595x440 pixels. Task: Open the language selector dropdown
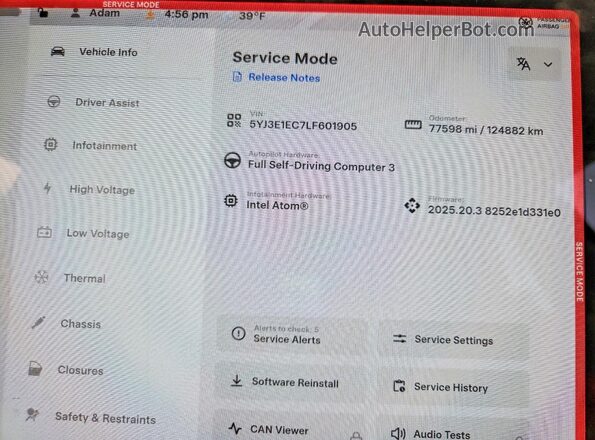534,64
